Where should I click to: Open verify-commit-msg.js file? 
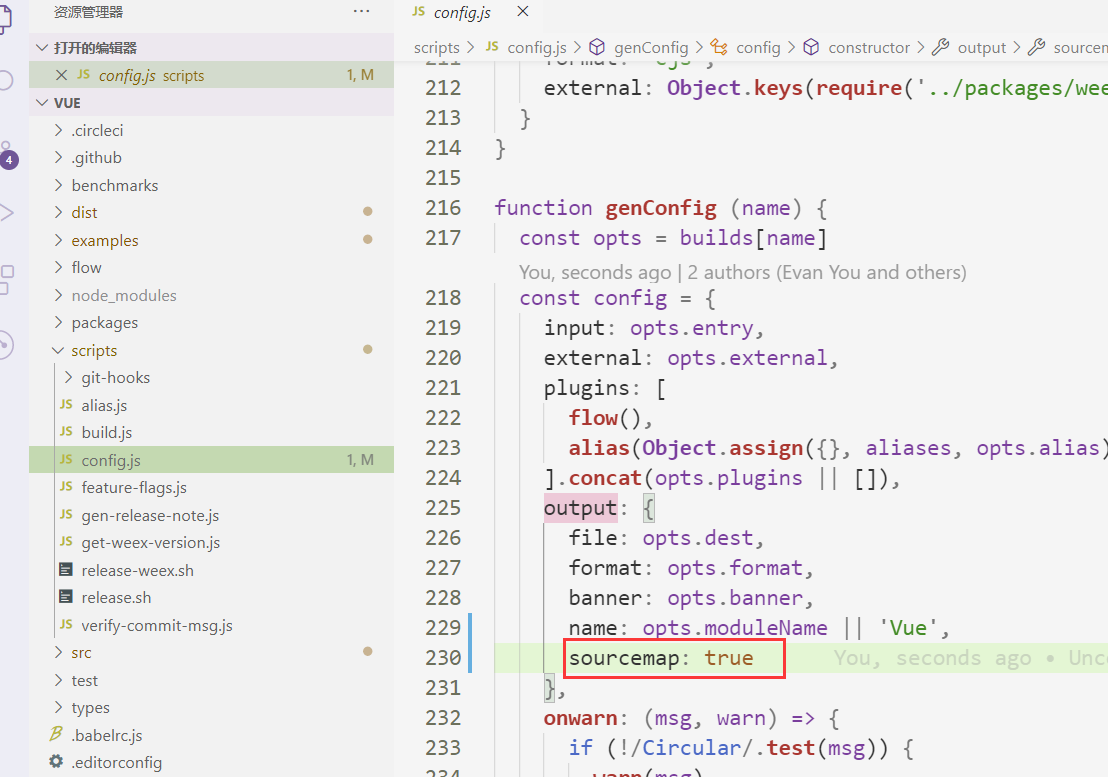point(156,626)
